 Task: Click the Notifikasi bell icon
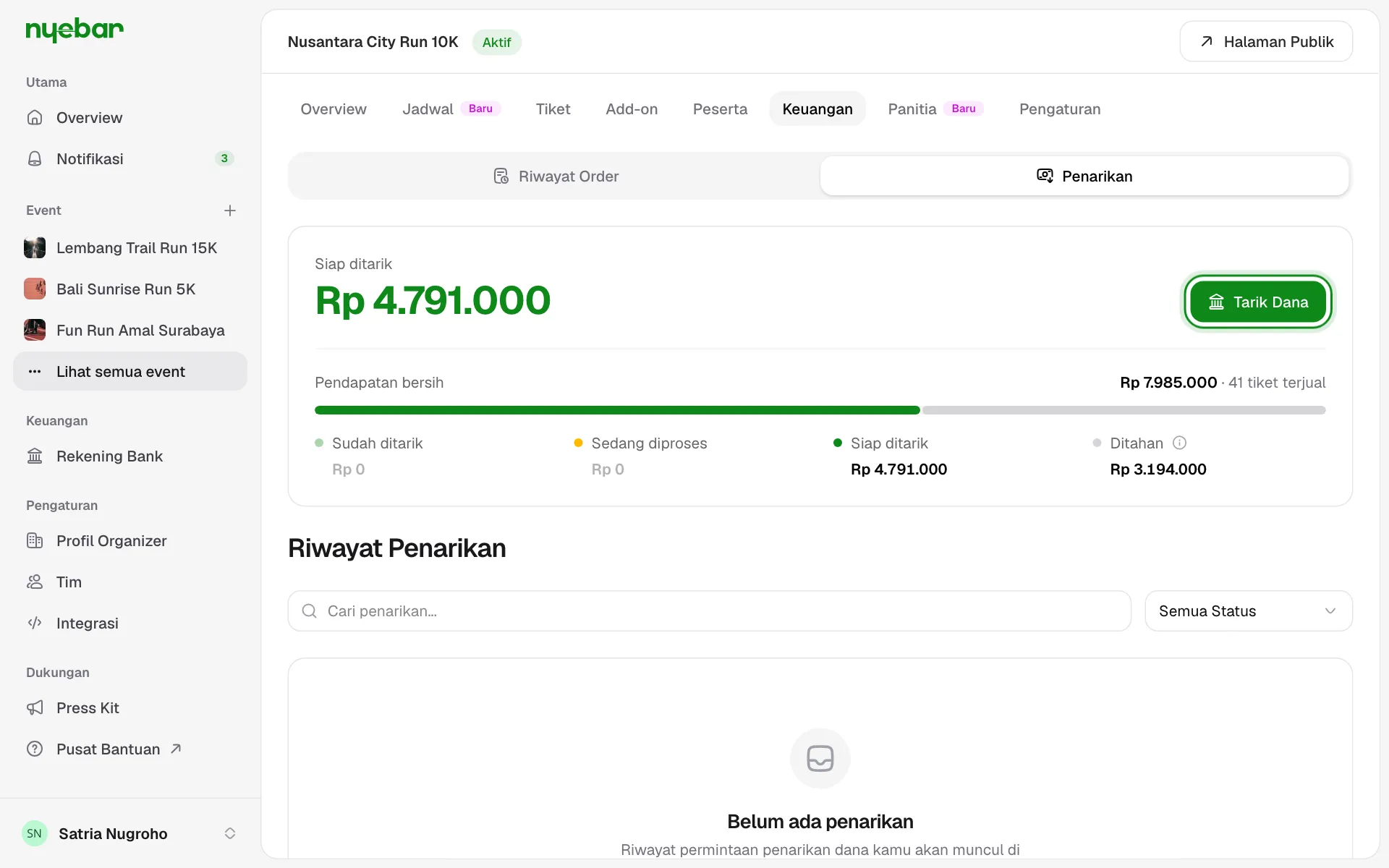click(x=35, y=158)
